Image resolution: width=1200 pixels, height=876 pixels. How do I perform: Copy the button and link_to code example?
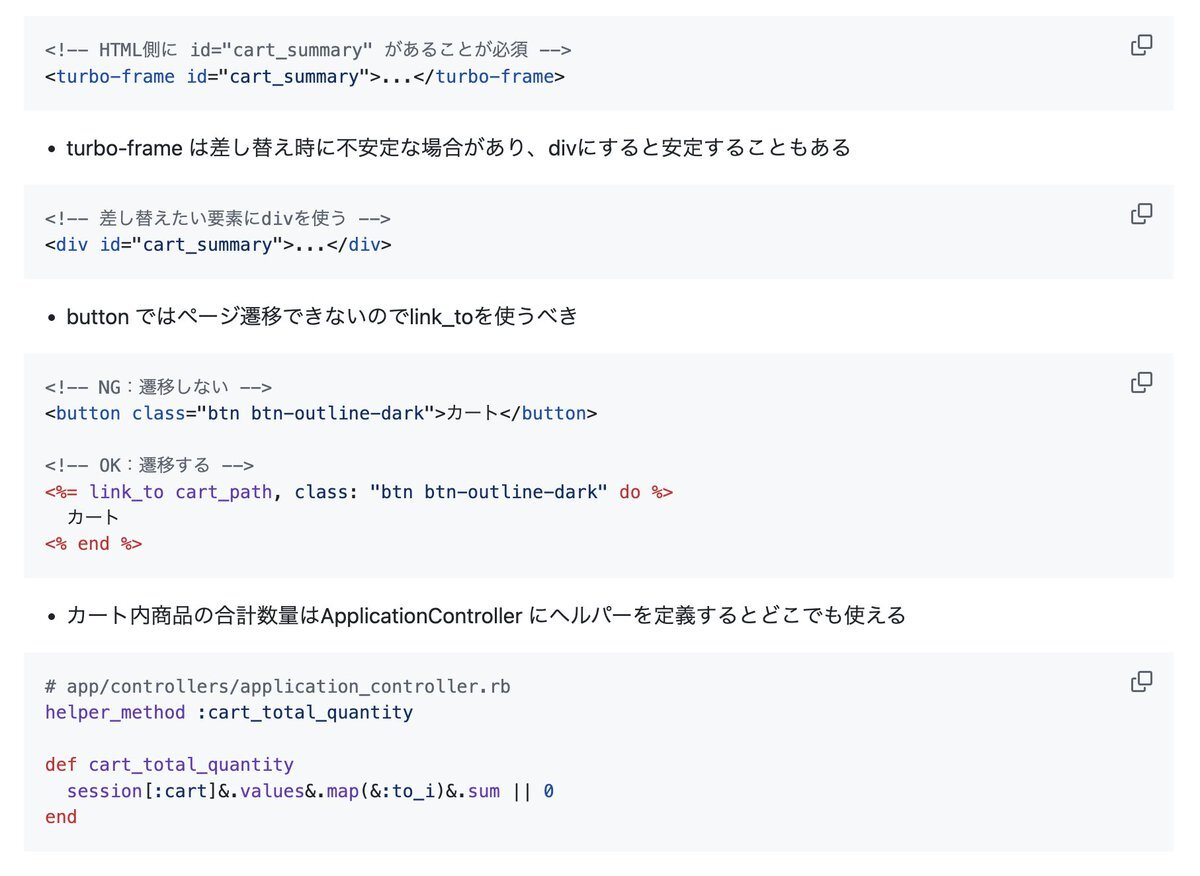[x=1141, y=383]
